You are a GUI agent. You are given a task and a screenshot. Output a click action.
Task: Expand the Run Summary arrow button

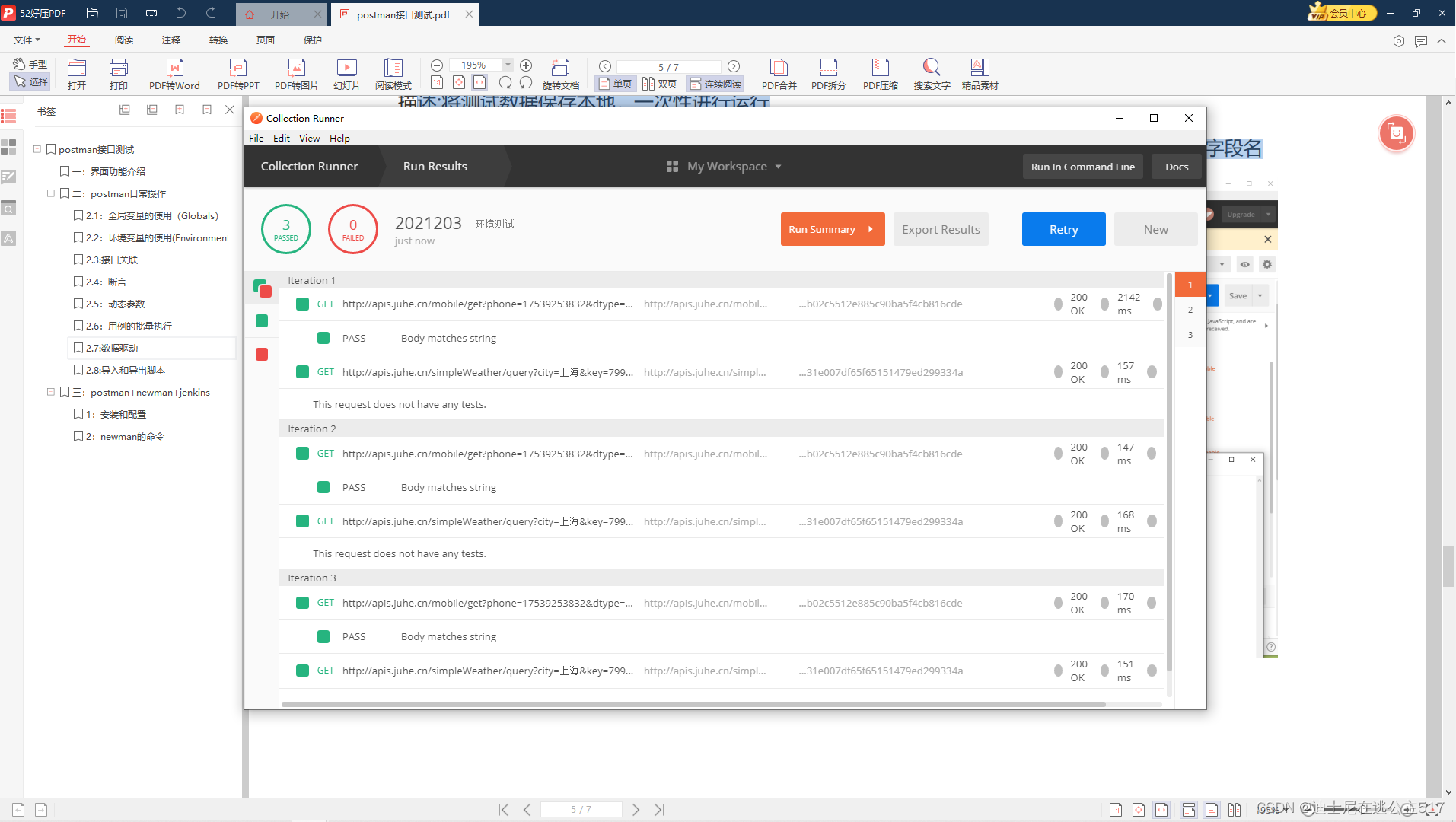click(871, 229)
